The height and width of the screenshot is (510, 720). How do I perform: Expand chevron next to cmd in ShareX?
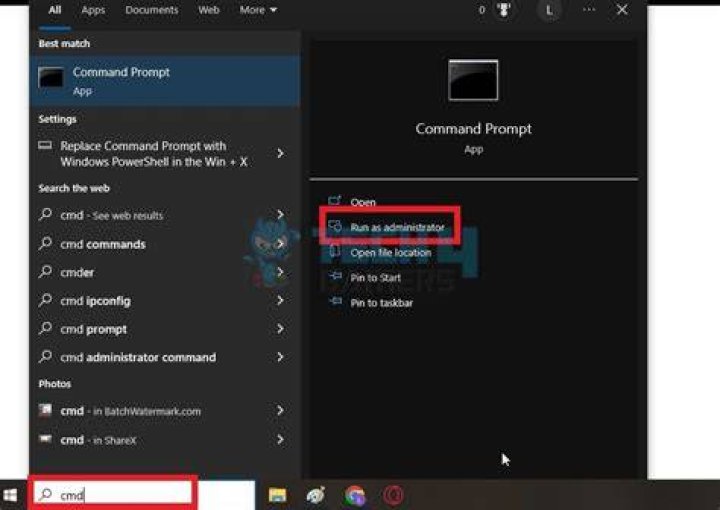pos(280,440)
